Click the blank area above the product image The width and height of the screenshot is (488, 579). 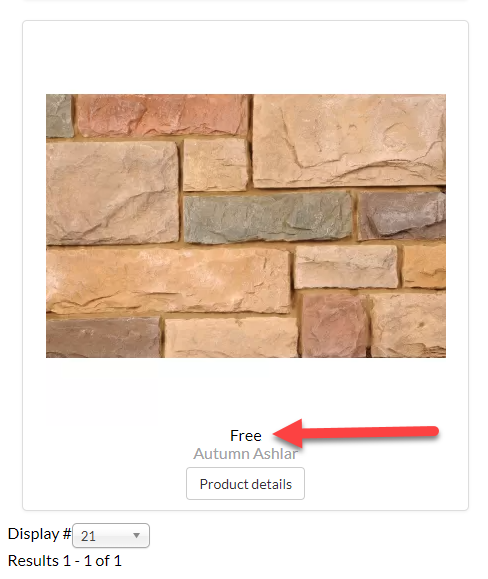pyautogui.click(x=245, y=57)
